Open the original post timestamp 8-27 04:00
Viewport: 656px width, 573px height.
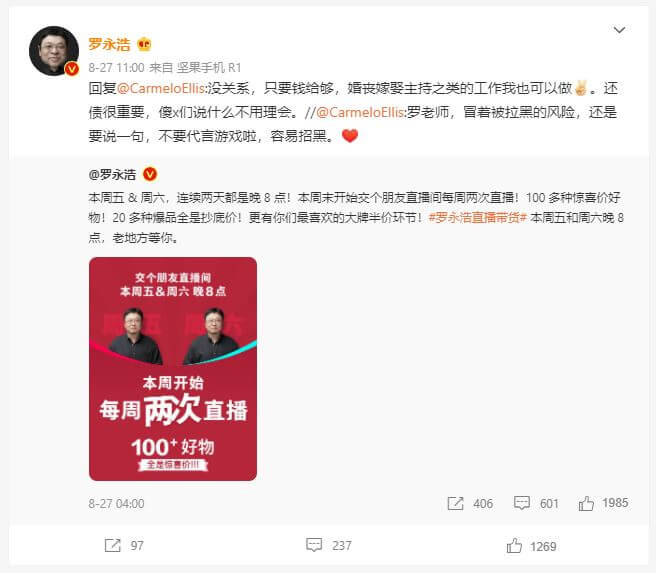[x=116, y=504]
